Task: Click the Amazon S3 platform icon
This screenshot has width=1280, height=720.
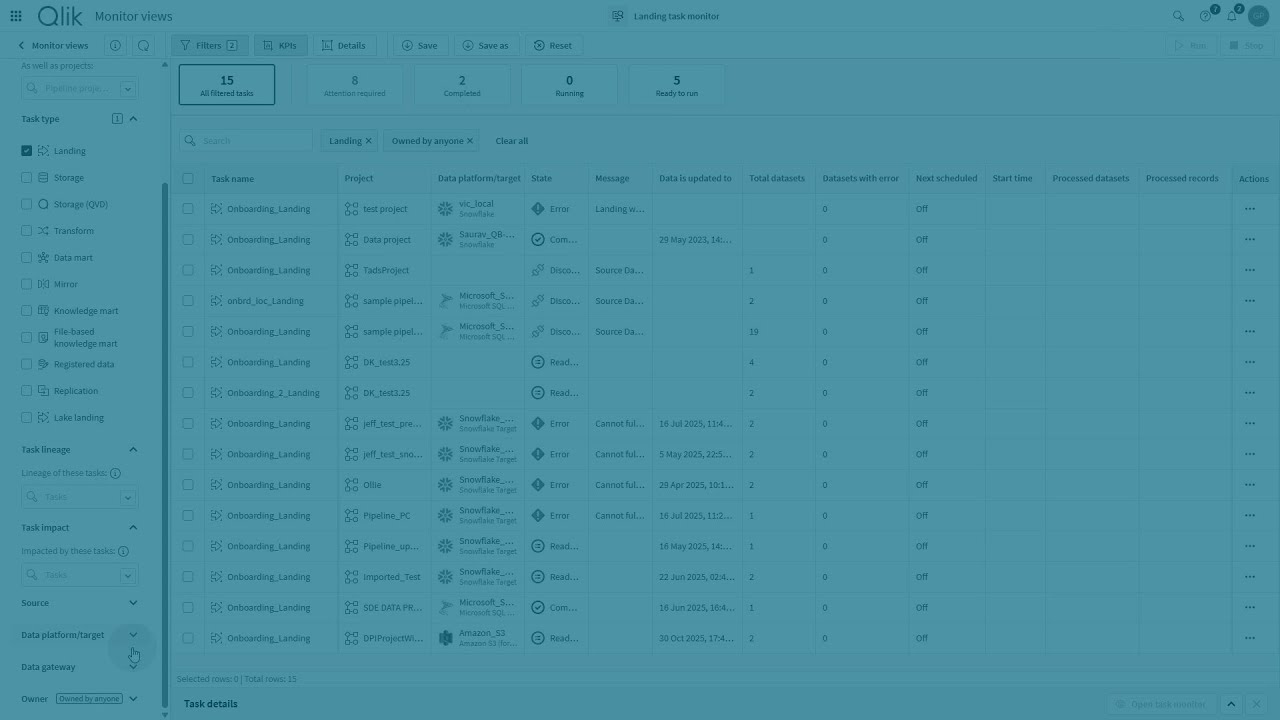Action: point(446,638)
